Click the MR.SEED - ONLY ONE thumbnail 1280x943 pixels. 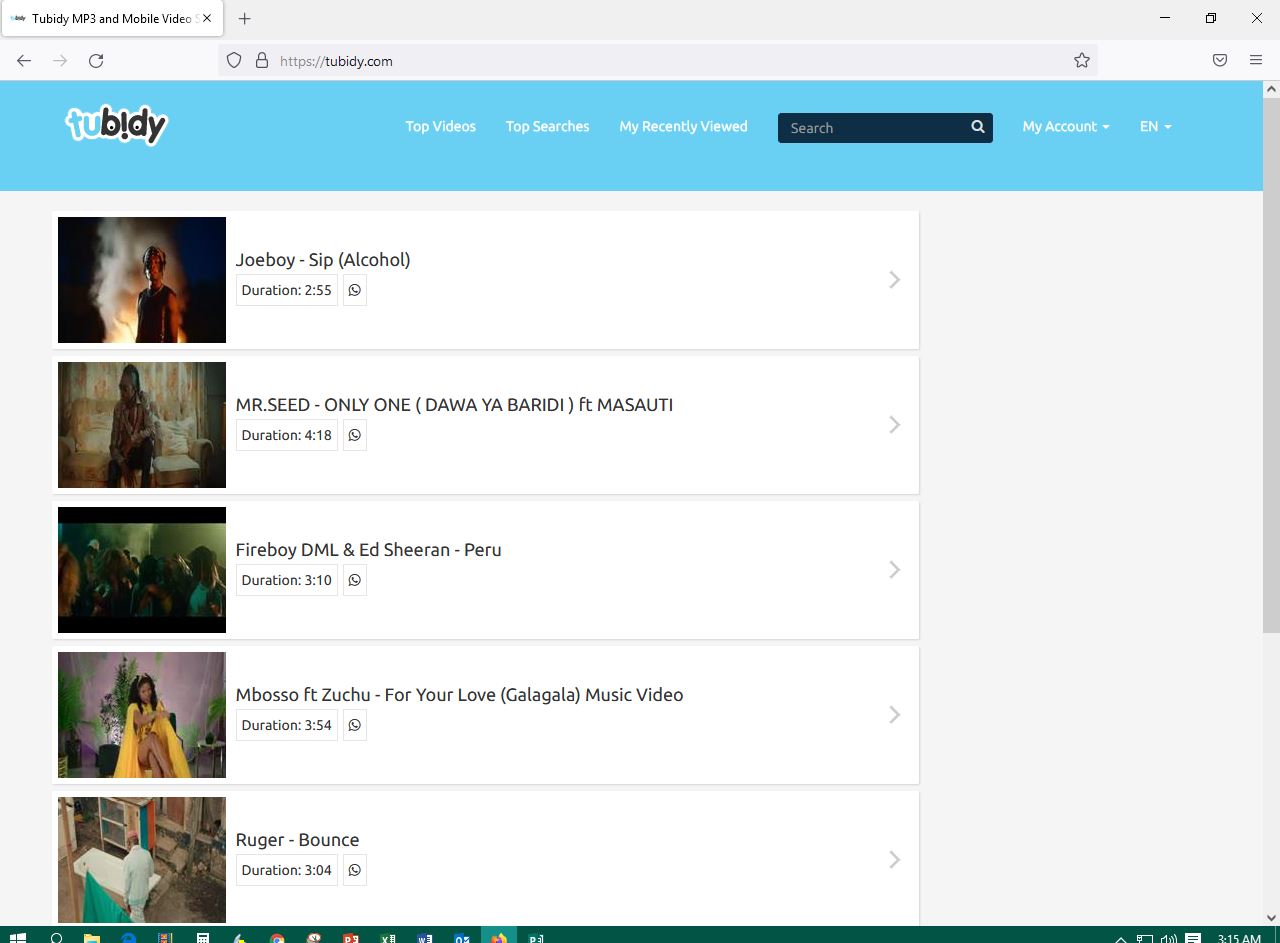click(x=142, y=425)
